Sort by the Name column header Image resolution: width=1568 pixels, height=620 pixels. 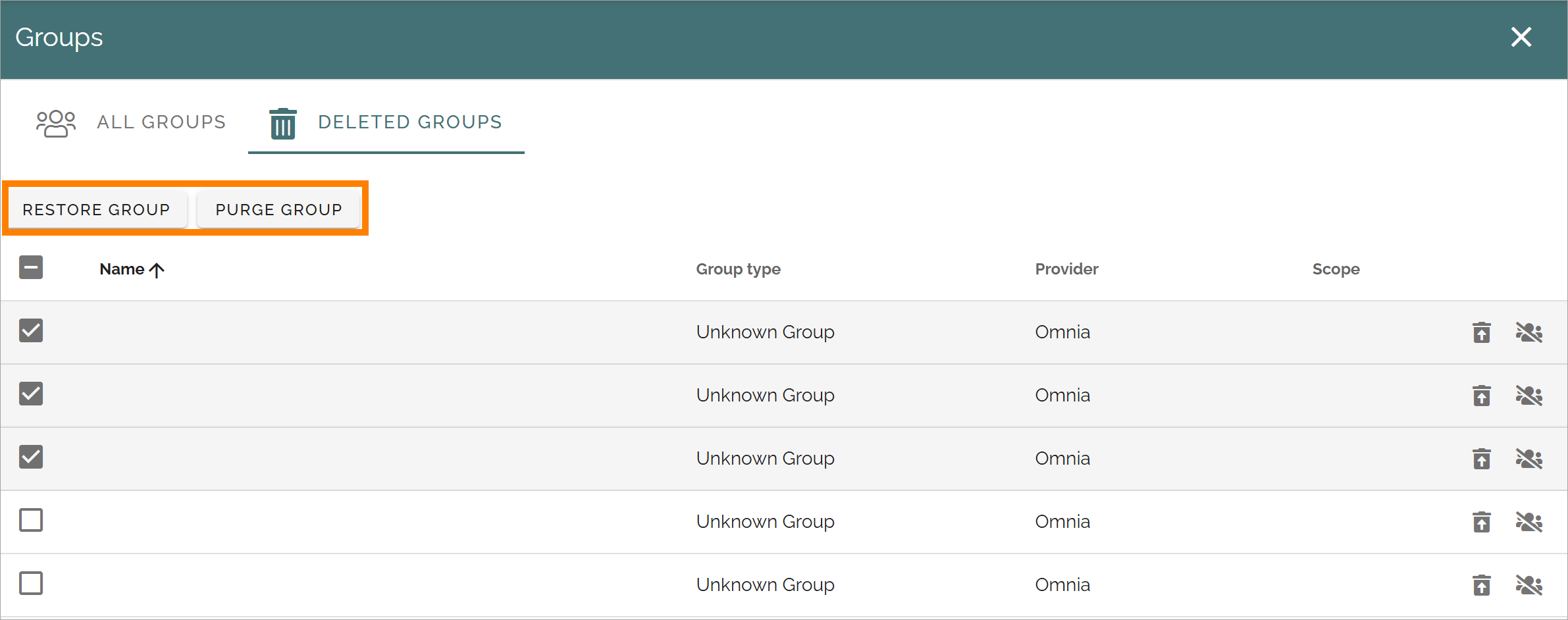[x=122, y=269]
